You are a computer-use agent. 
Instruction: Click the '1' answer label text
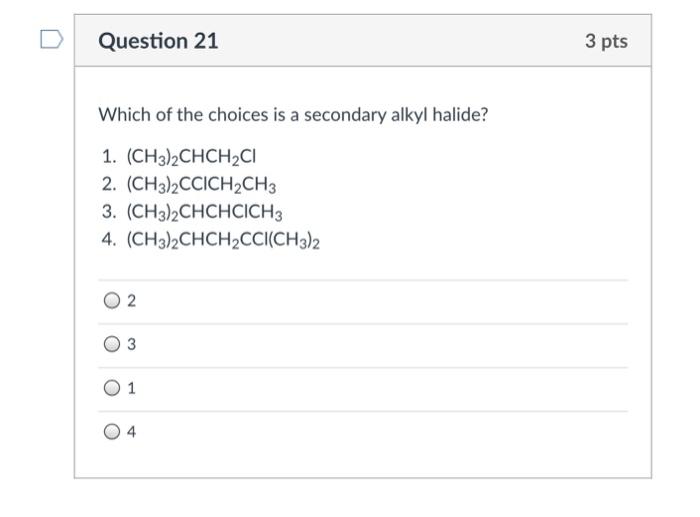131,388
